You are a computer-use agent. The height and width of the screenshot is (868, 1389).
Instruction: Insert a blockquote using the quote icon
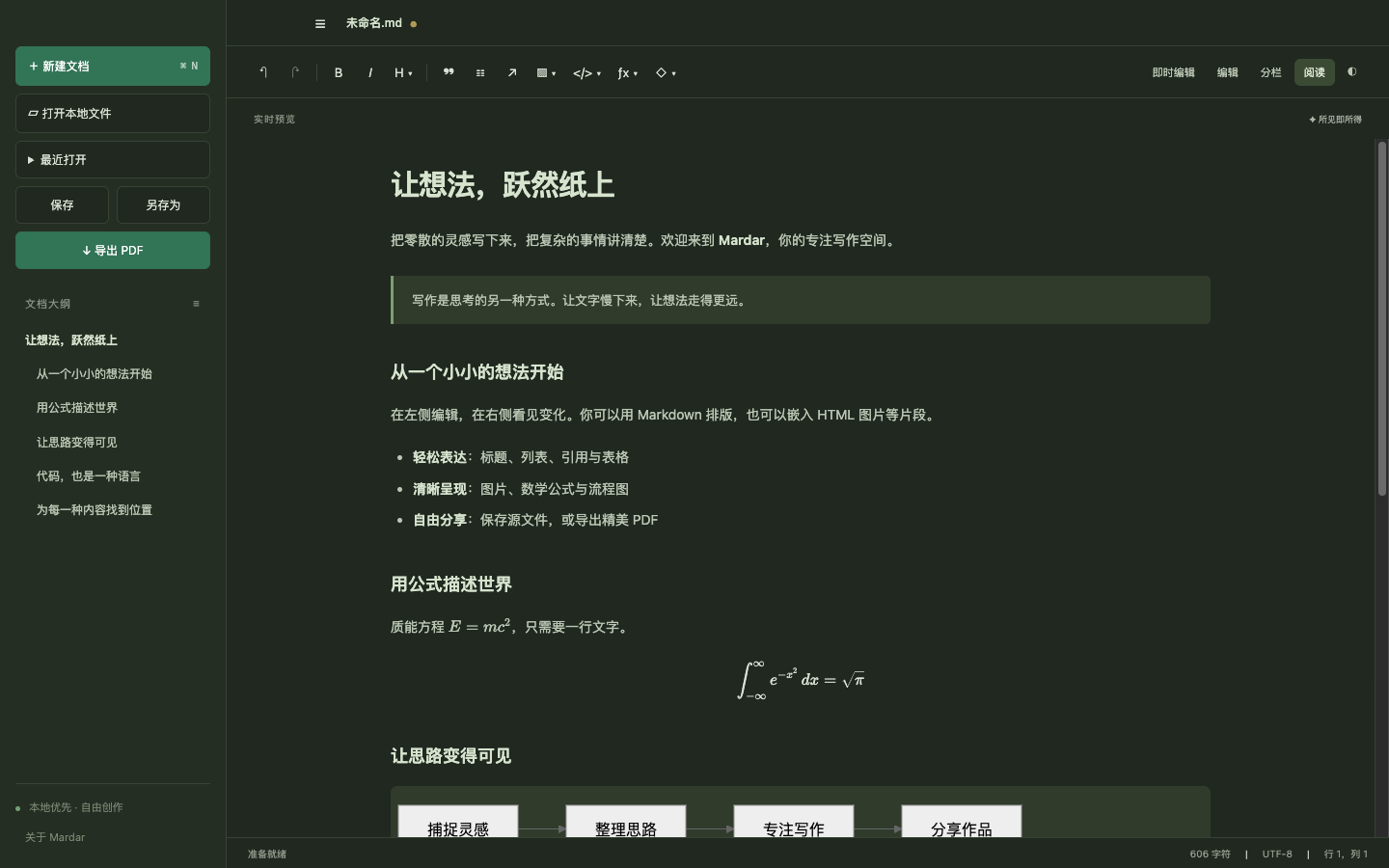(x=449, y=72)
